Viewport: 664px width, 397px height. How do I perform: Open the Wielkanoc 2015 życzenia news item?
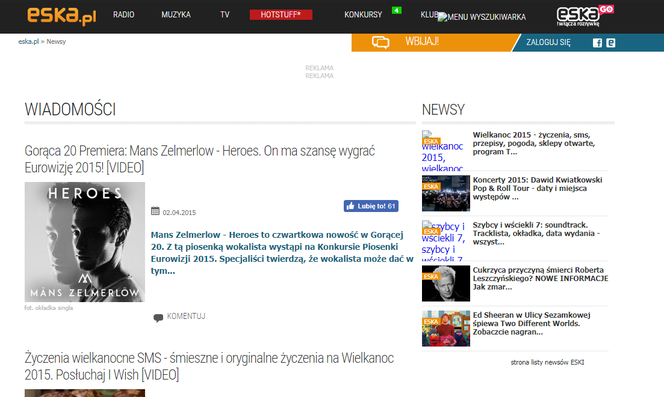(x=534, y=143)
